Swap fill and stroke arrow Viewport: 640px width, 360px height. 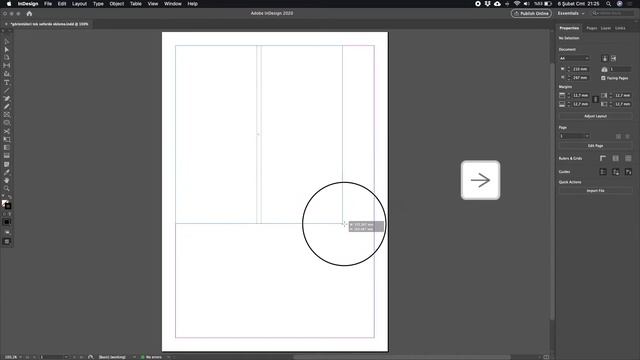tap(10, 198)
